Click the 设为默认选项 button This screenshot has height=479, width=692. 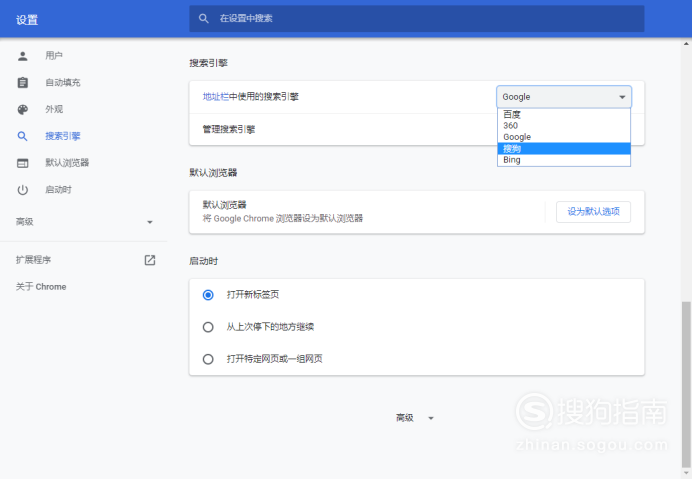point(593,212)
